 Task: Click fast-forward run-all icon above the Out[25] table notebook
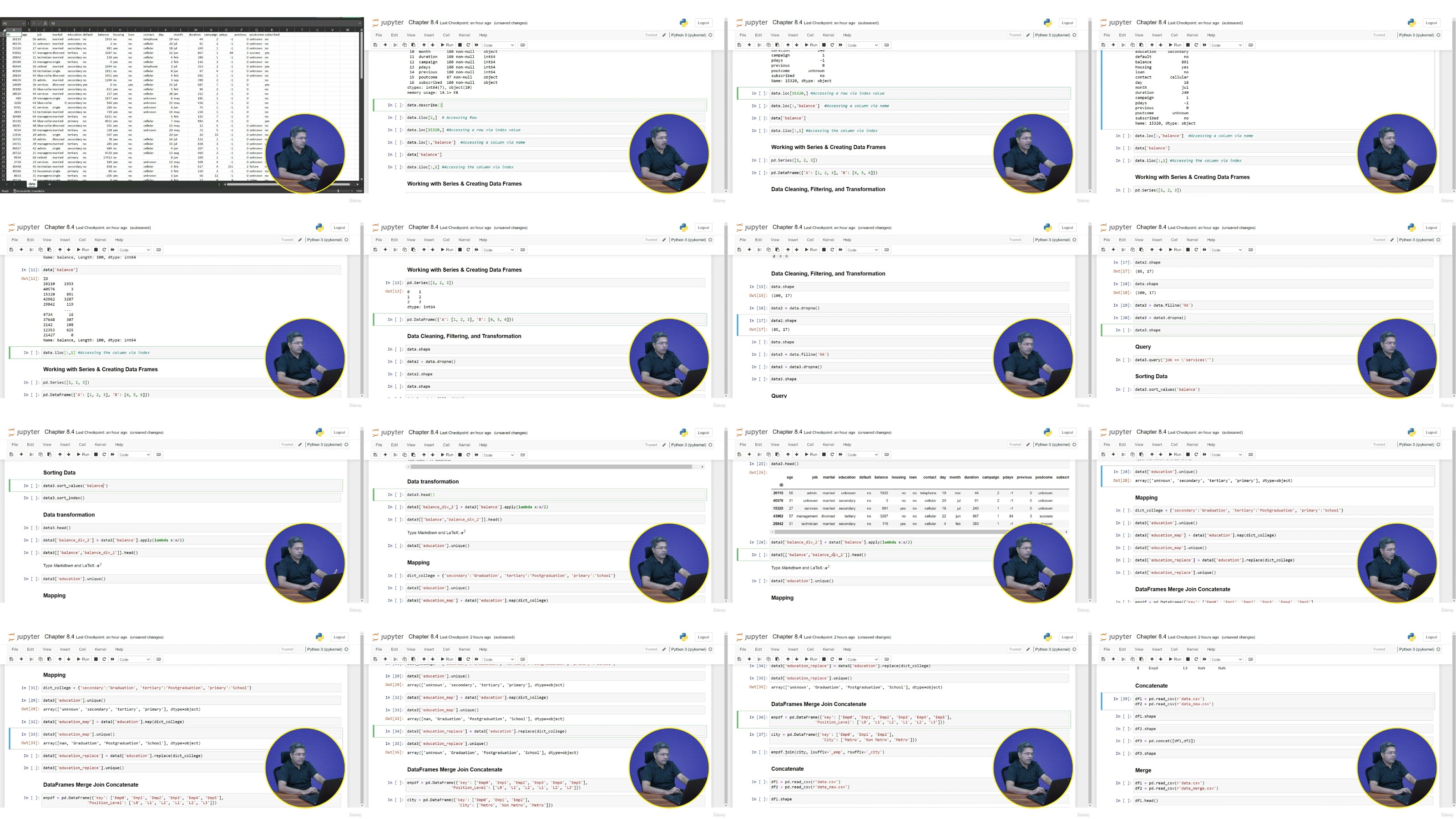840,455
